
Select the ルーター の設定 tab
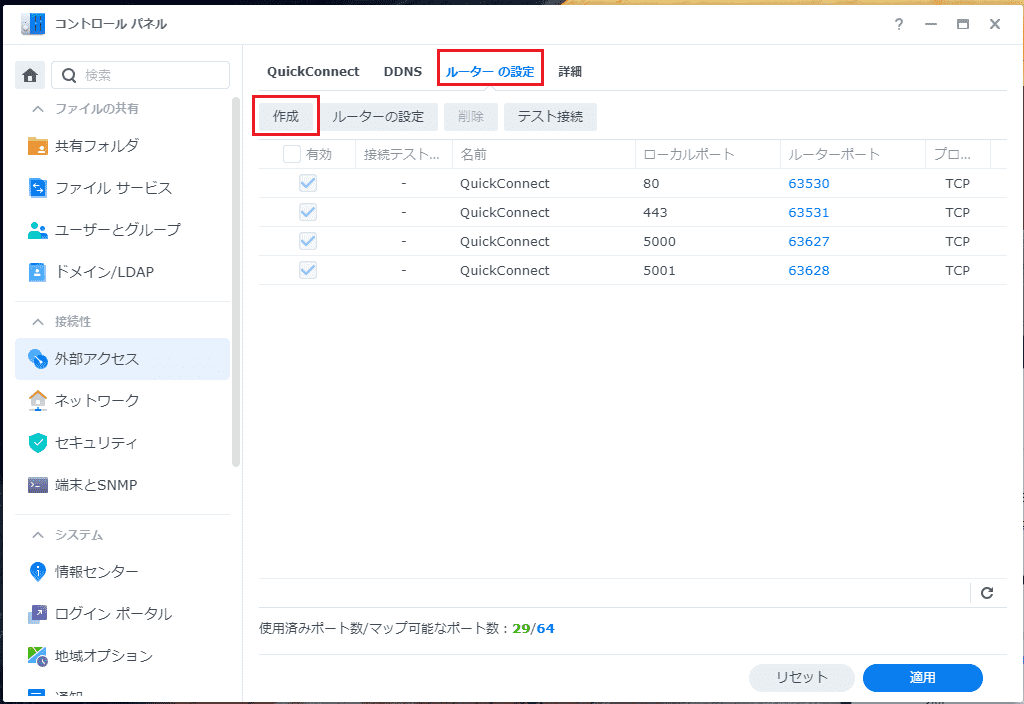(x=490, y=71)
